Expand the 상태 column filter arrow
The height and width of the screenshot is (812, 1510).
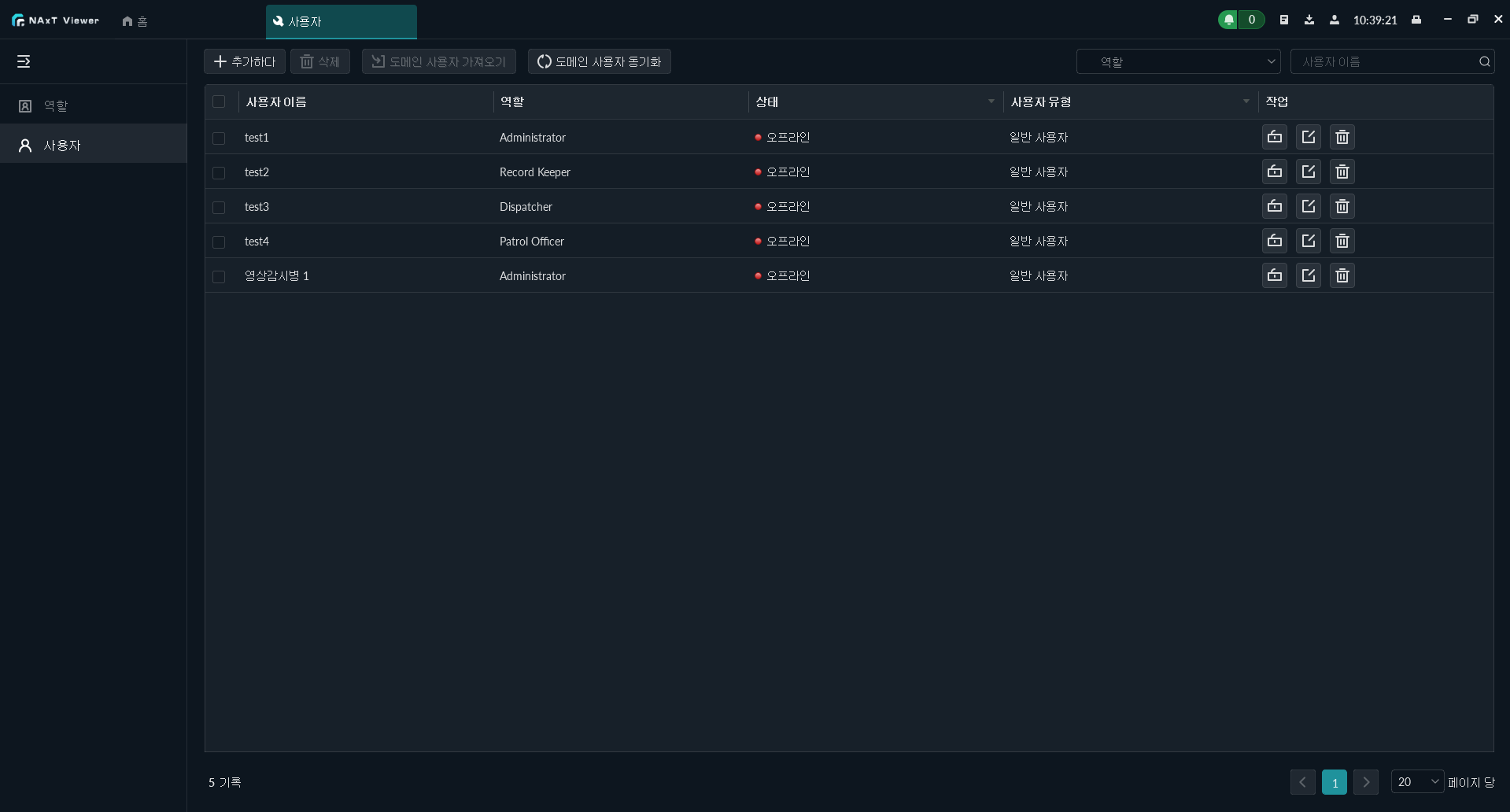click(991, 101)
